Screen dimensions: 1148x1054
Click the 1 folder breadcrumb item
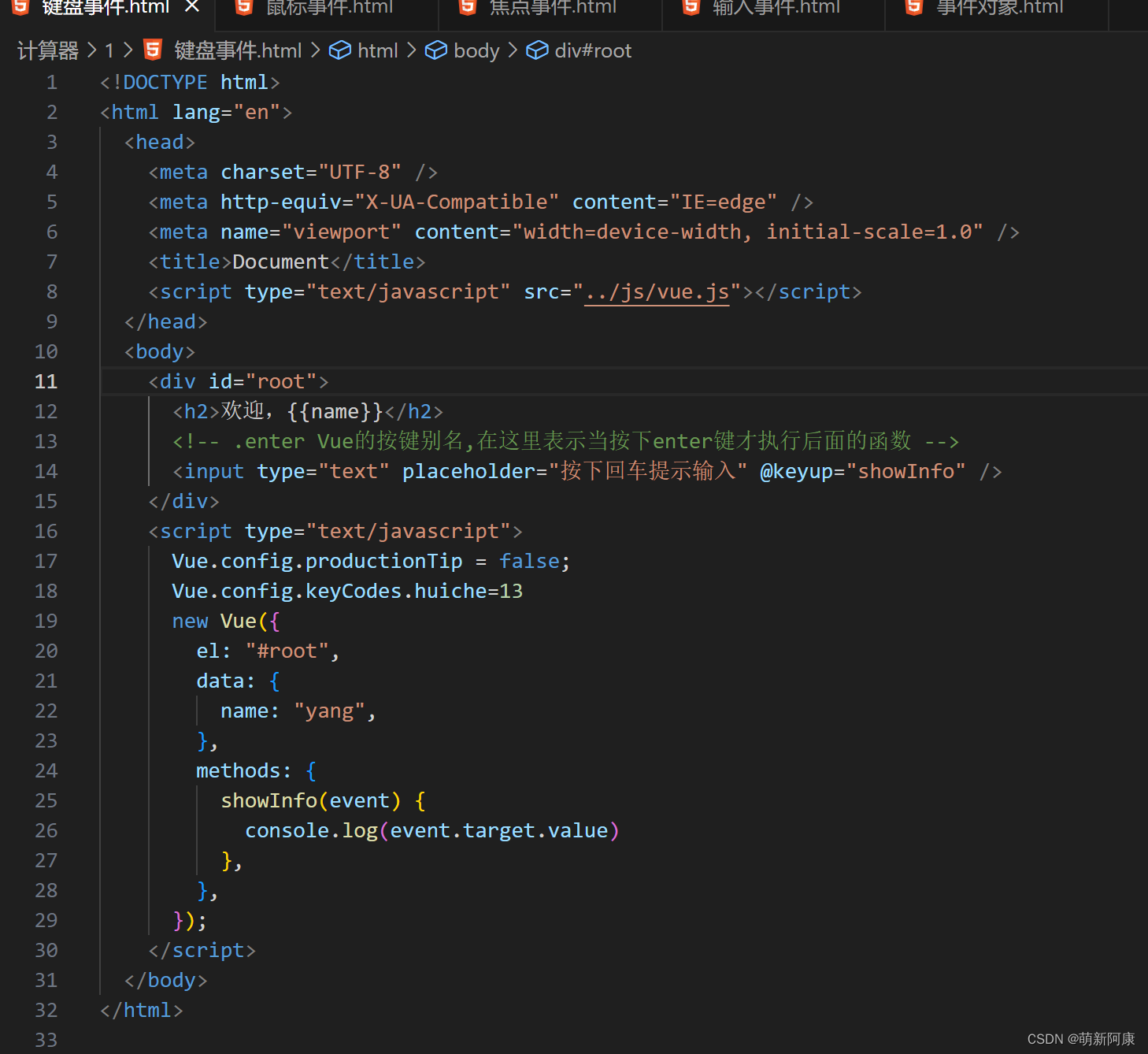[109, 50]
